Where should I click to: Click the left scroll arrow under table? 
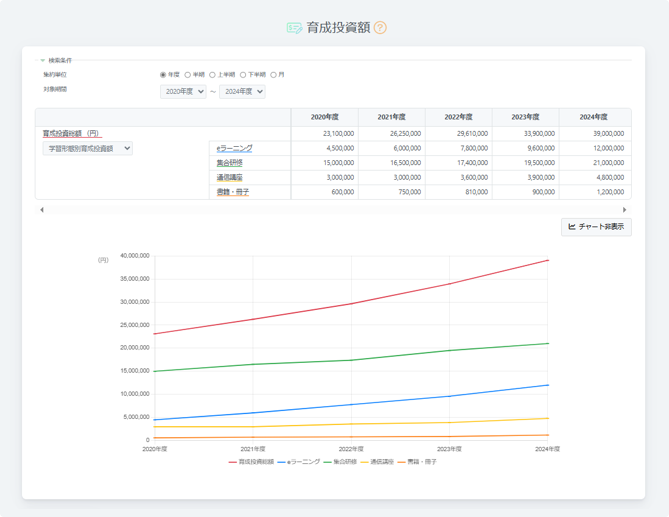pyautogui.click(x=42, y=210)
